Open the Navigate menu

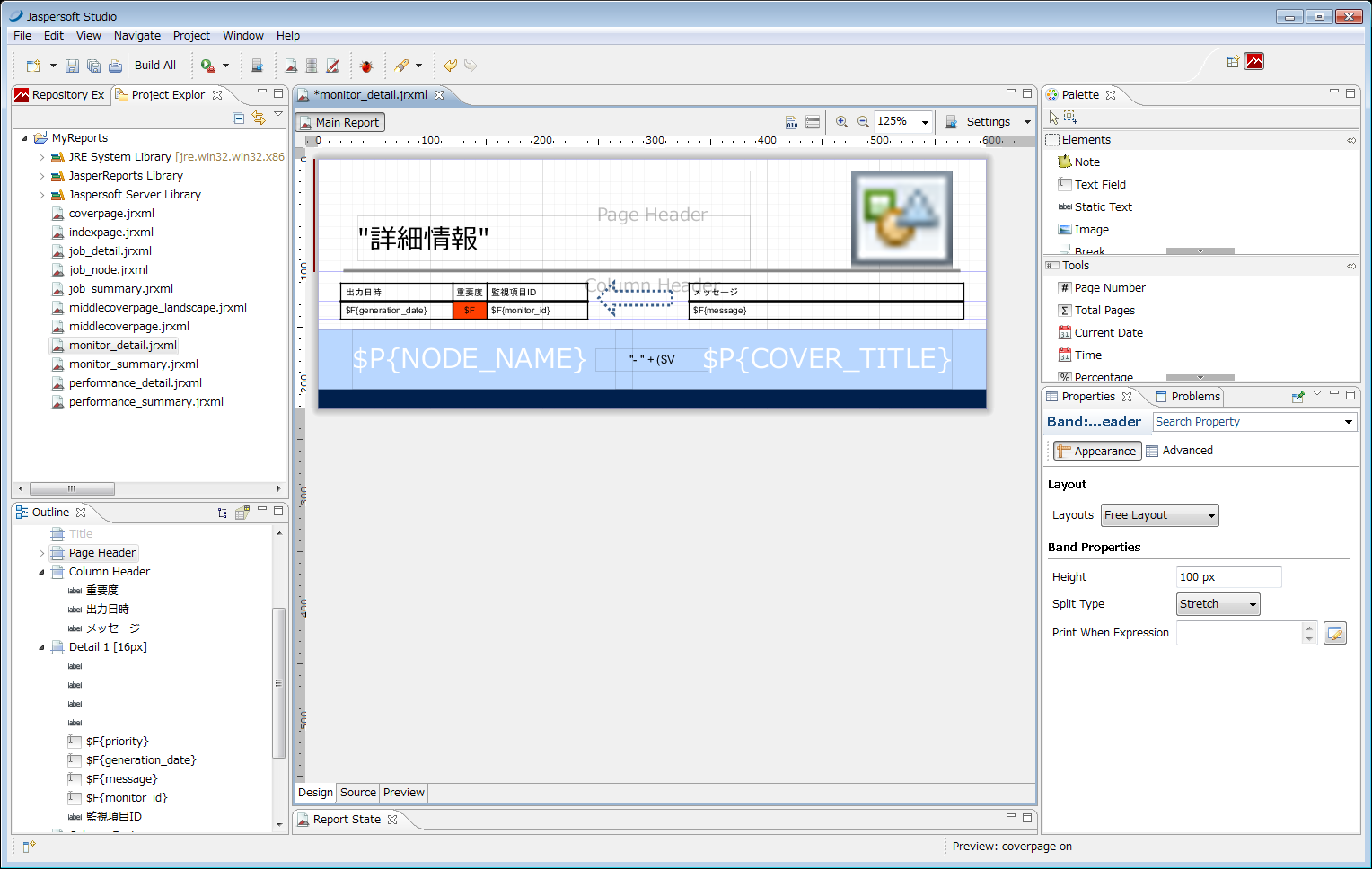(x=136, y=35)
